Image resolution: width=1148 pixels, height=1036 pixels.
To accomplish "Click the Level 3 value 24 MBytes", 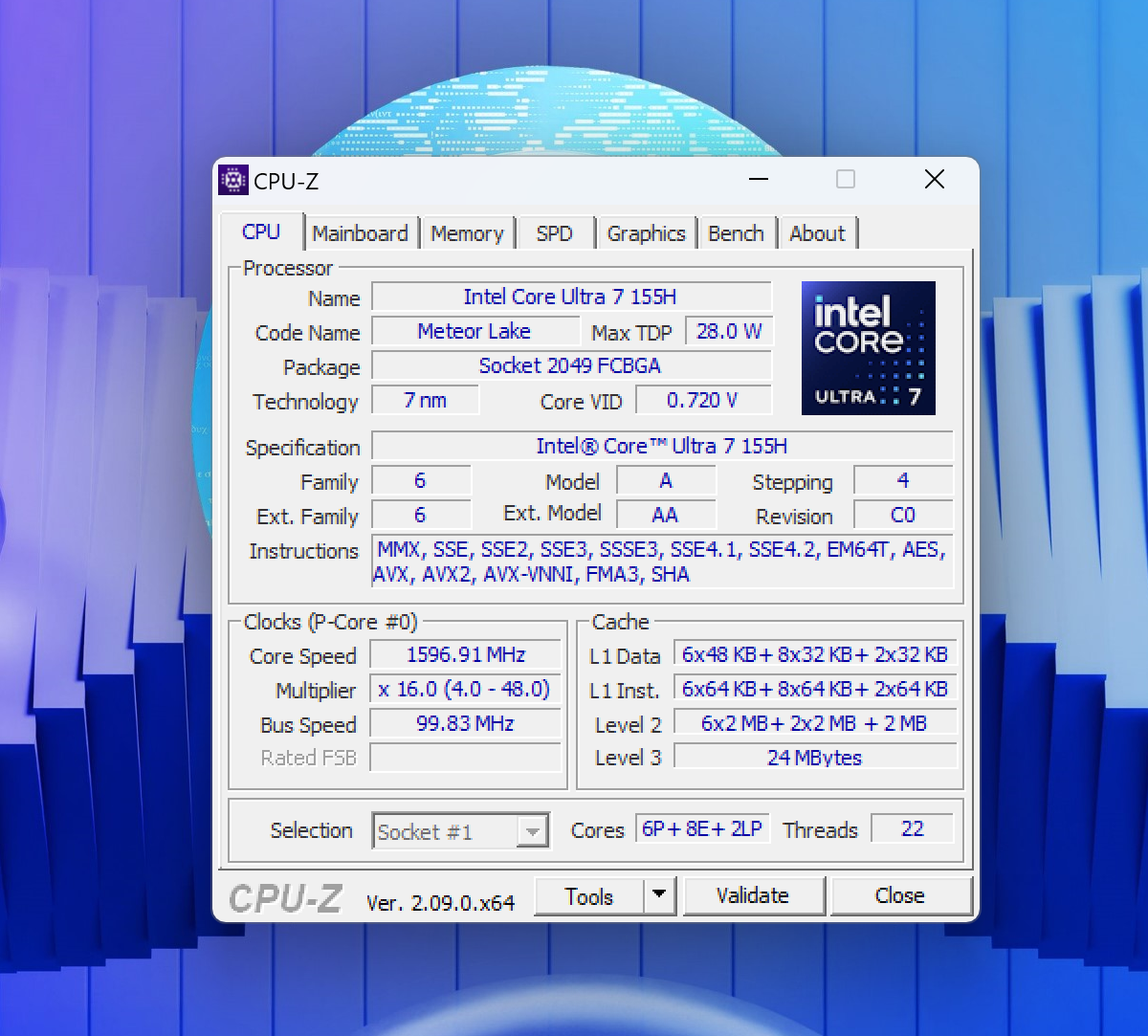I will (x=815, y=757).
